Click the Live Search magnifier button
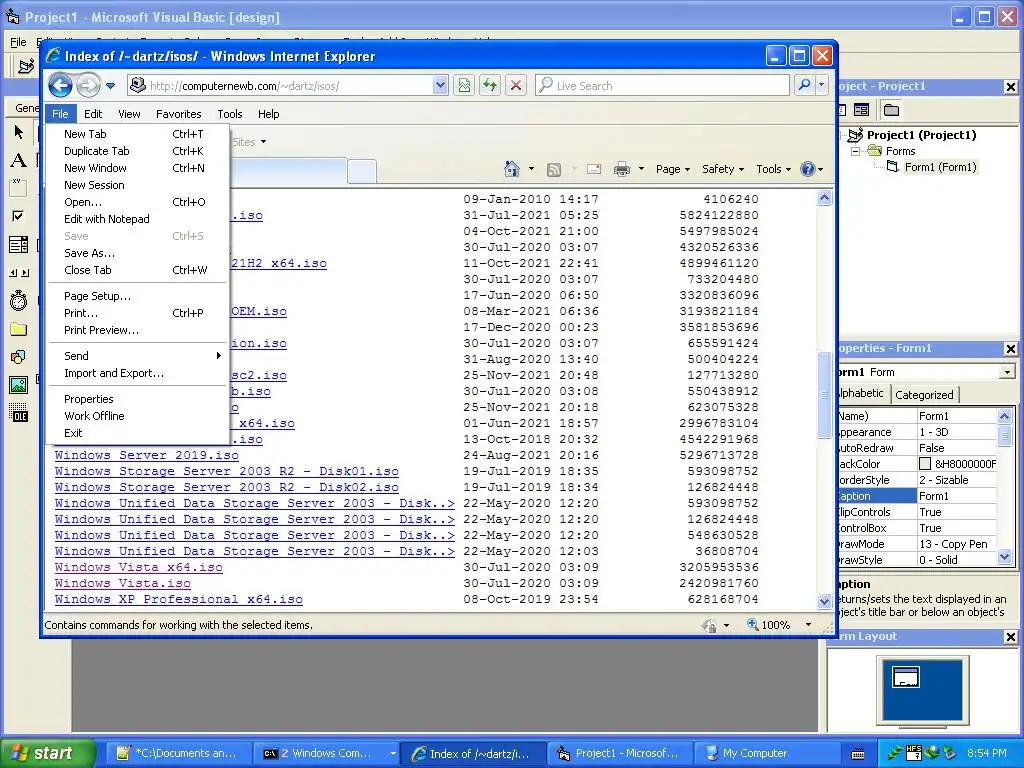The image size is (1024, 768). point(805,85)
